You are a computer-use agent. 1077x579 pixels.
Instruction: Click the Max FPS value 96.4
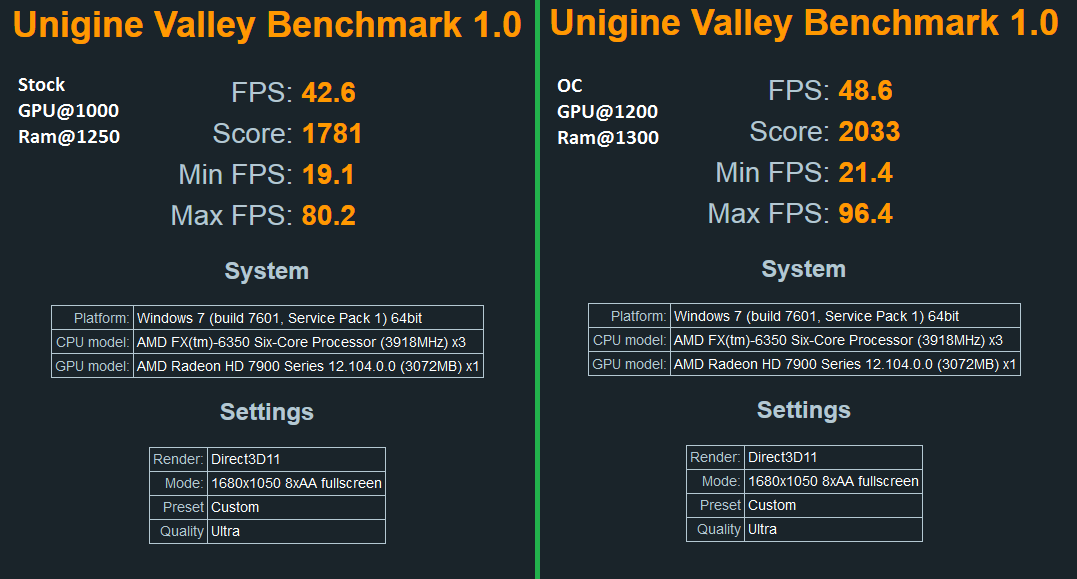(865, 214)
